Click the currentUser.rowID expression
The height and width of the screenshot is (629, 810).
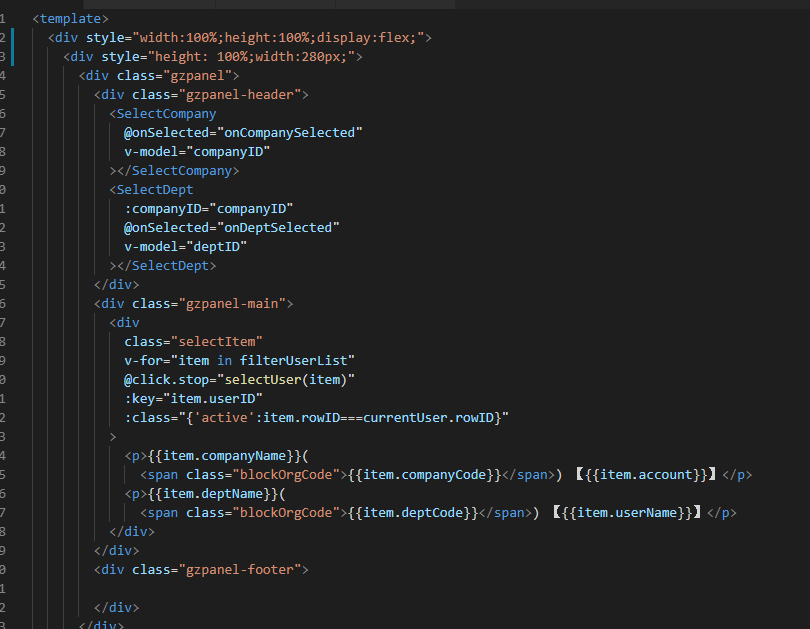click(428, 418)
